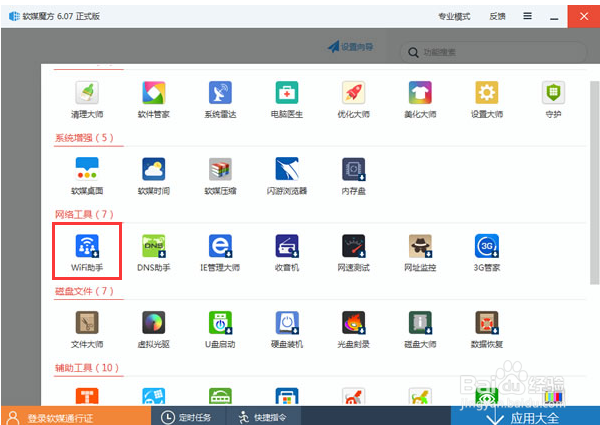Open 数据恢复 recovery tool
Image resolution: width=600 pixels, height=425 pixels.
pos(487,330)
